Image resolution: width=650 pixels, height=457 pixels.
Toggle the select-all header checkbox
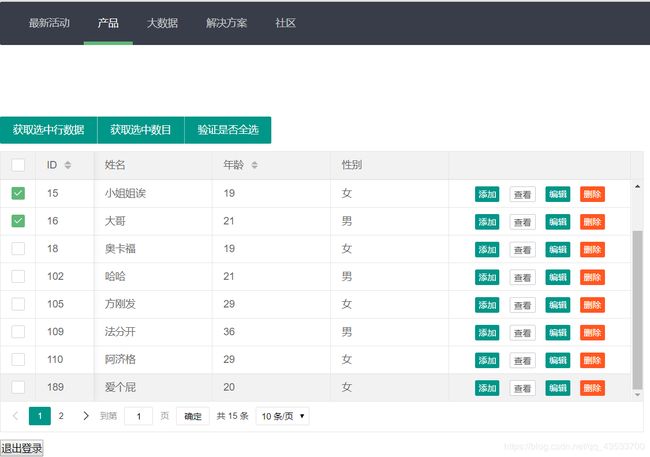[x=18, y=165]
